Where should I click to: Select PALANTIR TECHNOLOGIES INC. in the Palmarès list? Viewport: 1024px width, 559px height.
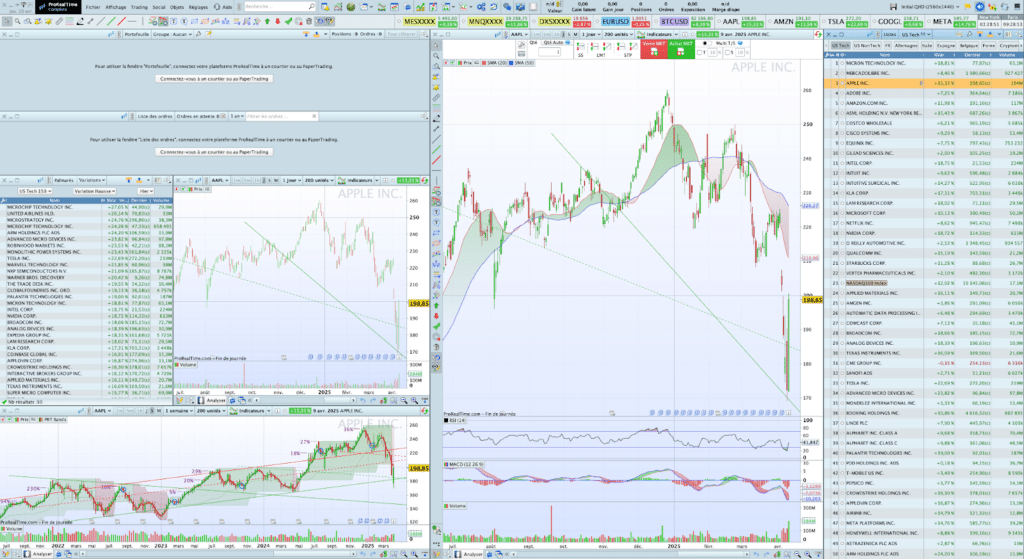(x=86, y=296)
